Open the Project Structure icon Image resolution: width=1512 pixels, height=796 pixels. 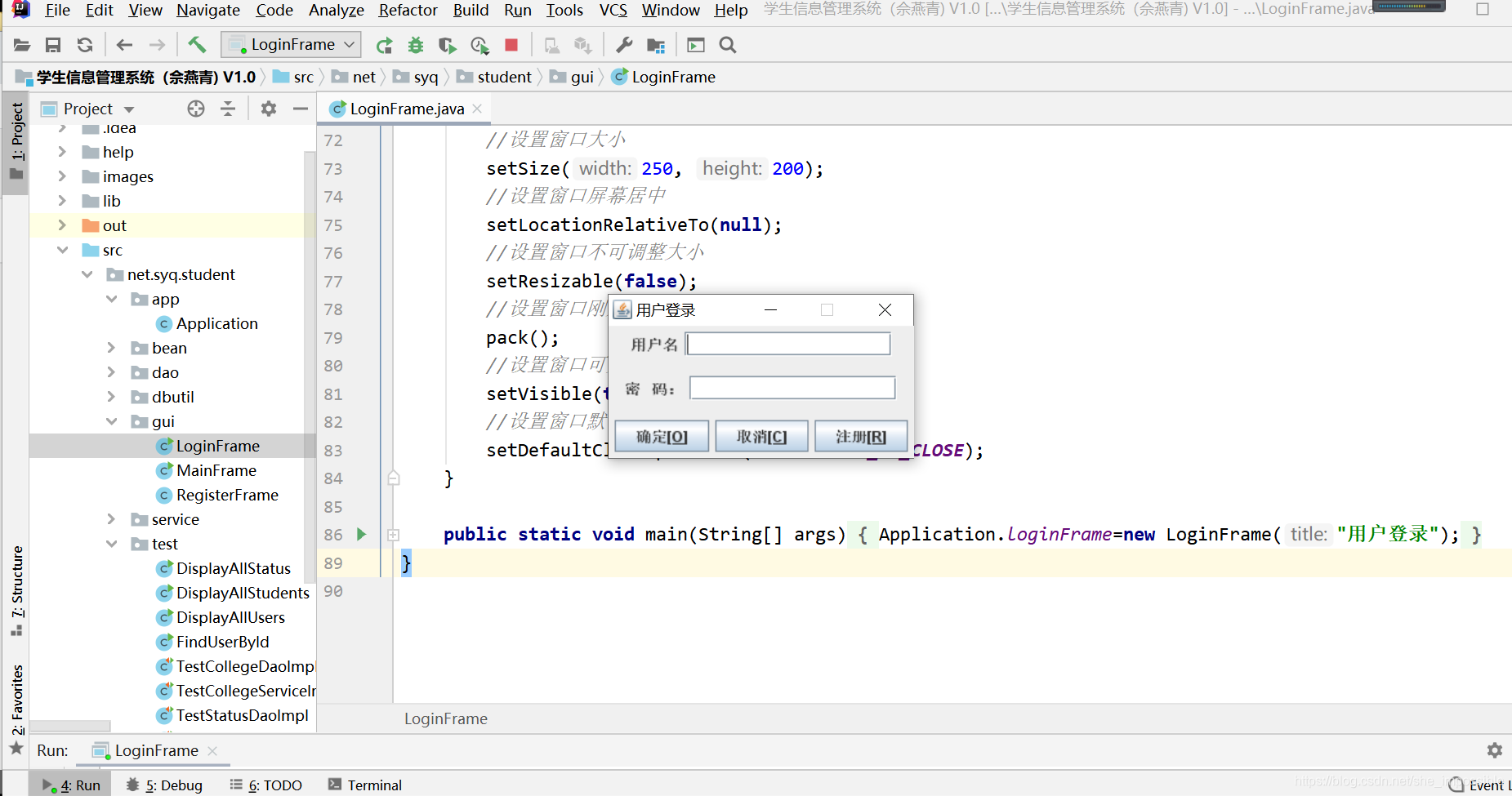656,45
